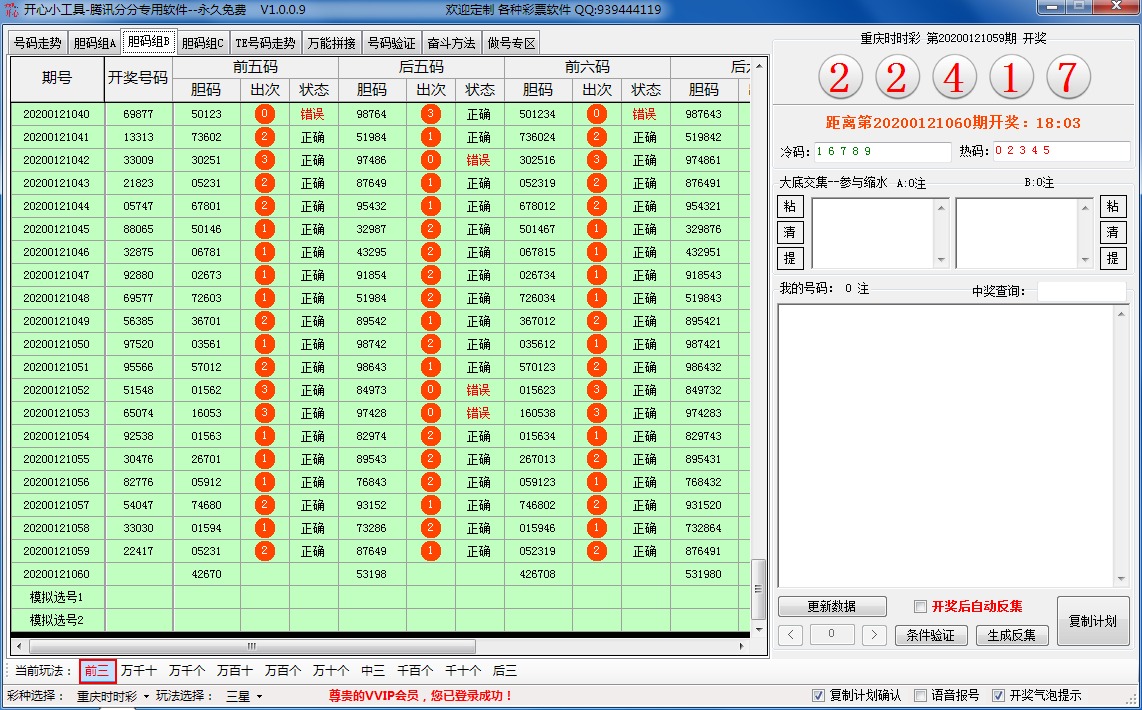
Task: Click the left 粘 paste button
Action: coord(790,206)
